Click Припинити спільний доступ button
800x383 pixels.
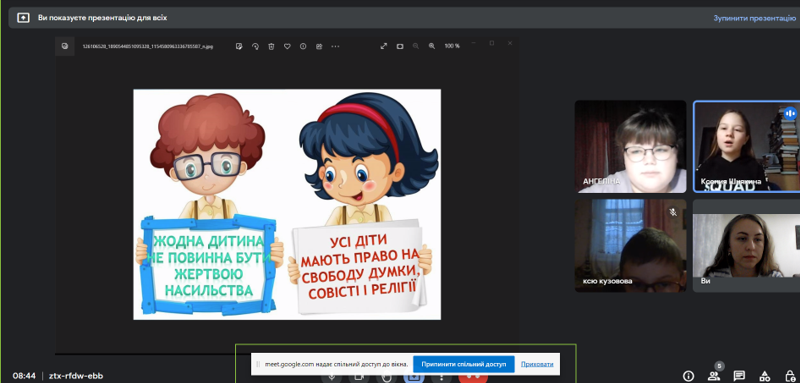point(464,364)
